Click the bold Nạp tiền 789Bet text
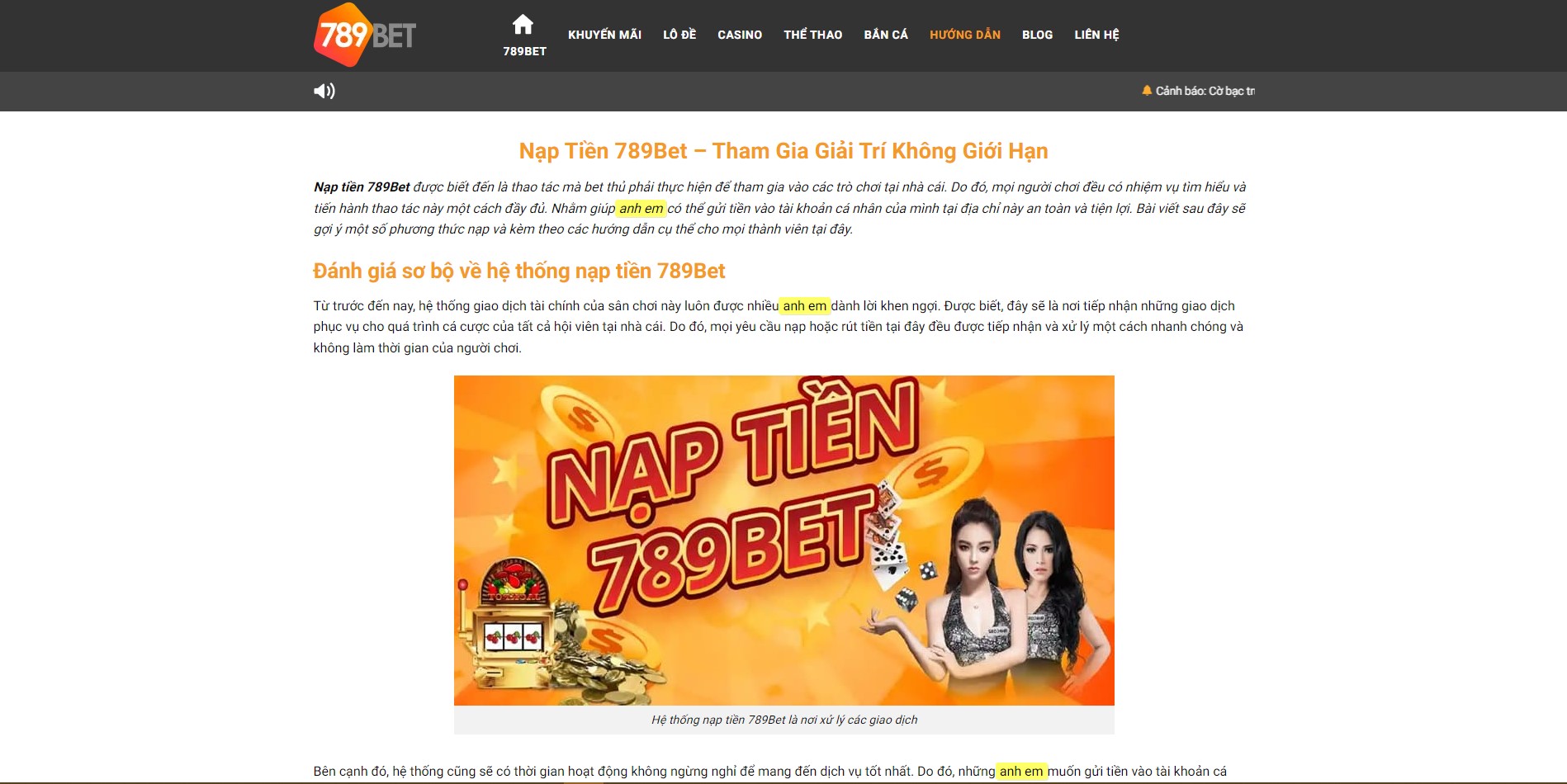 pos(362,187)
